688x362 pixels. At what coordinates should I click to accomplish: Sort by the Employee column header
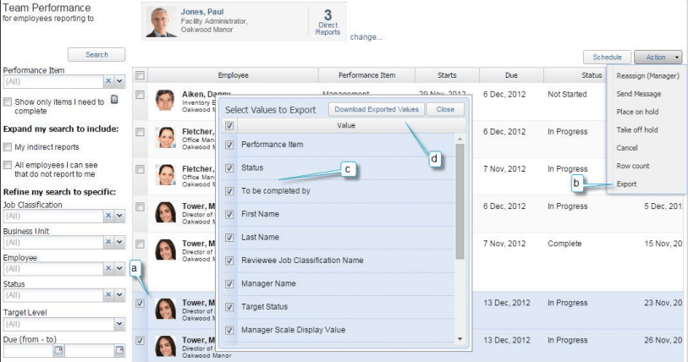pyautogui.click(x=233, y=75)
